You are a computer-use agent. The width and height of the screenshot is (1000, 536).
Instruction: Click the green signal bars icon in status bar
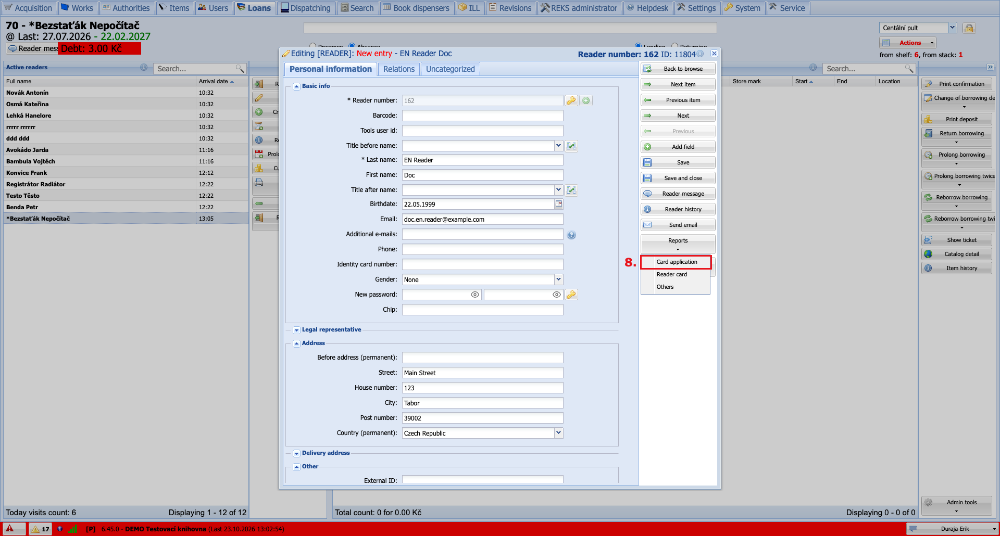[x=72, y=528]
